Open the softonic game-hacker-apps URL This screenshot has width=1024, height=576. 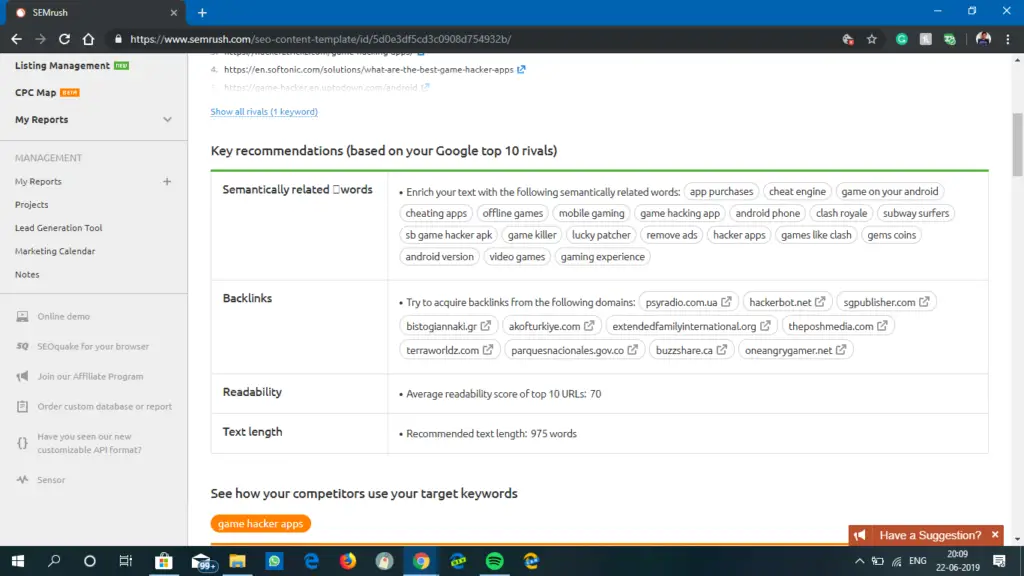368,69
